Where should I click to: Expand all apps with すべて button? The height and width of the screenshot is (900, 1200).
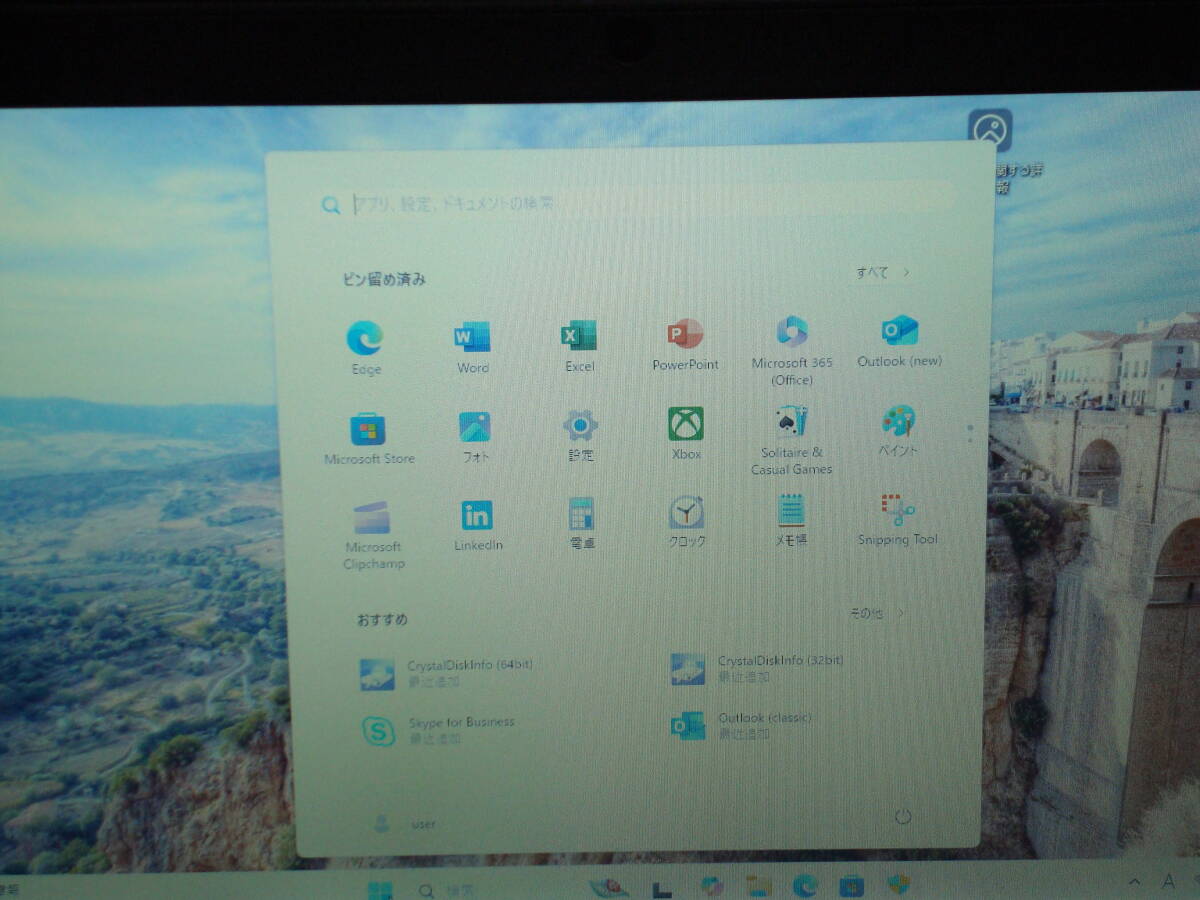pos(881,272)
